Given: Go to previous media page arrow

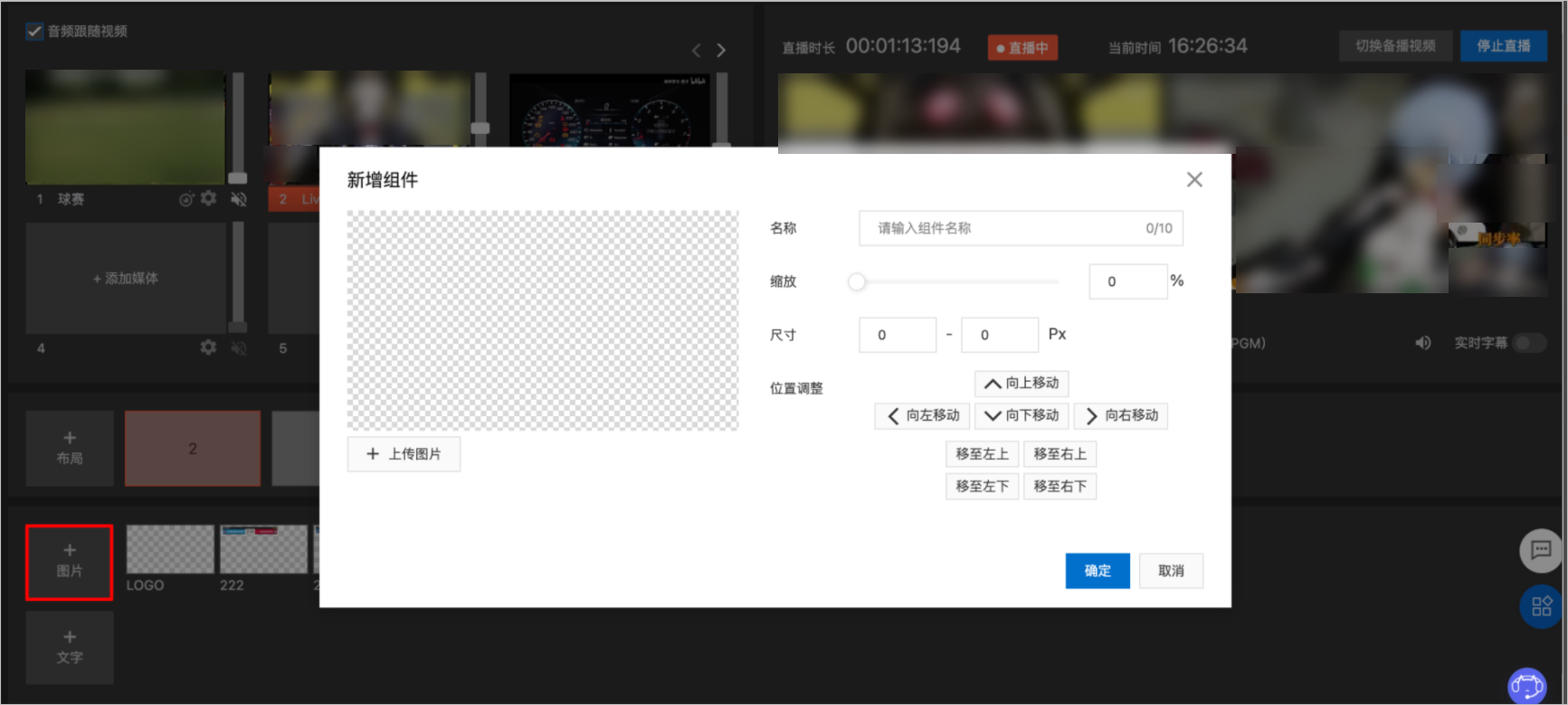Looking at the screenshot, I should pos(696,51).
